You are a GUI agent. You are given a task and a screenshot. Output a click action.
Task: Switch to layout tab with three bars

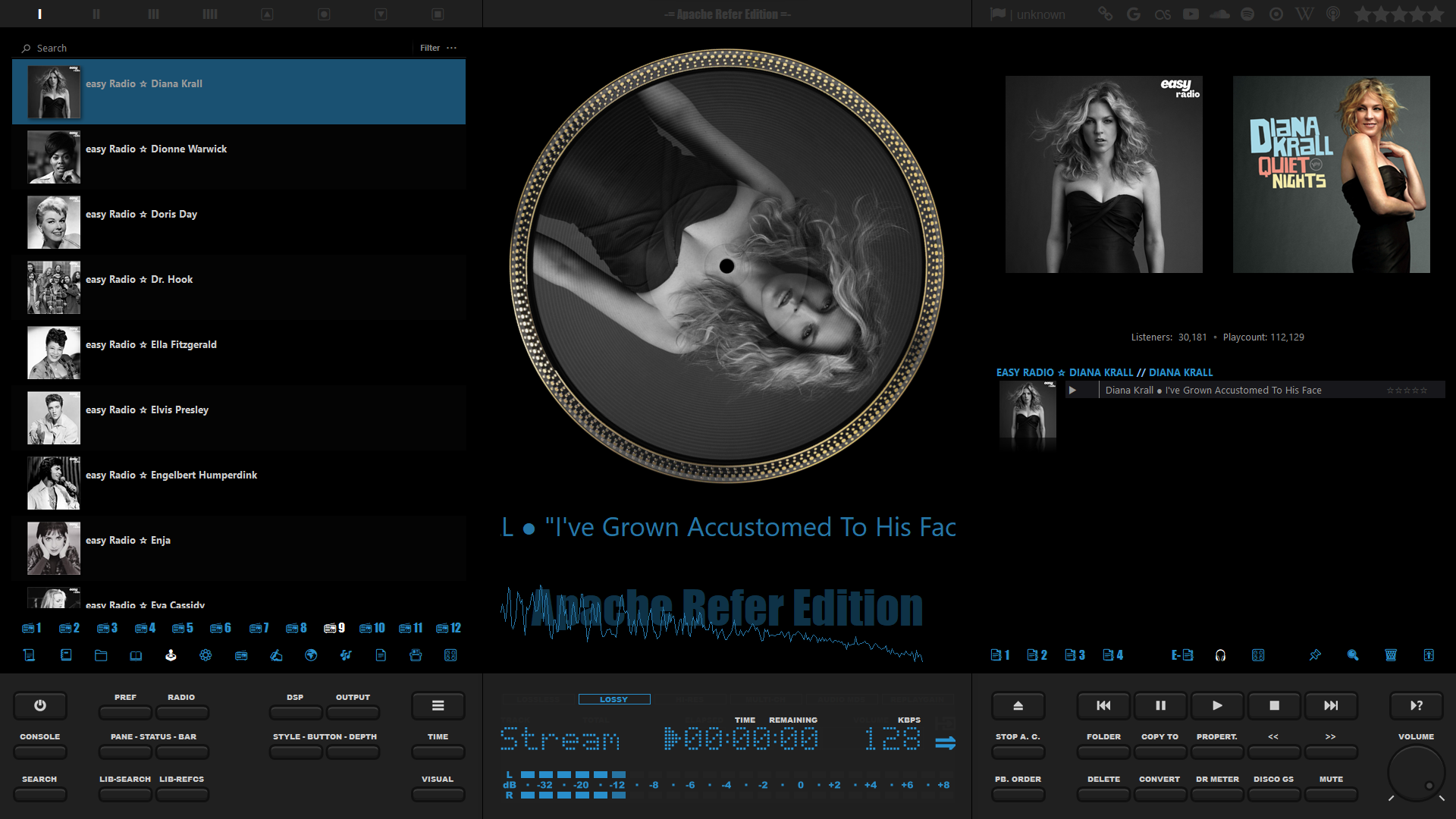[153, 14]
